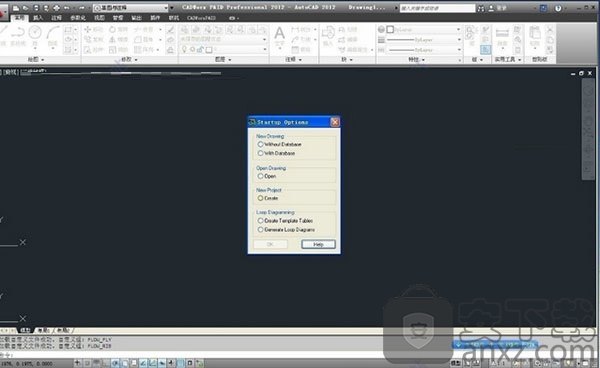The width and height of the screenshot is (600, 368).
Task: Click the Scale tool in modify panel
Action: click(x=118, y=50)
